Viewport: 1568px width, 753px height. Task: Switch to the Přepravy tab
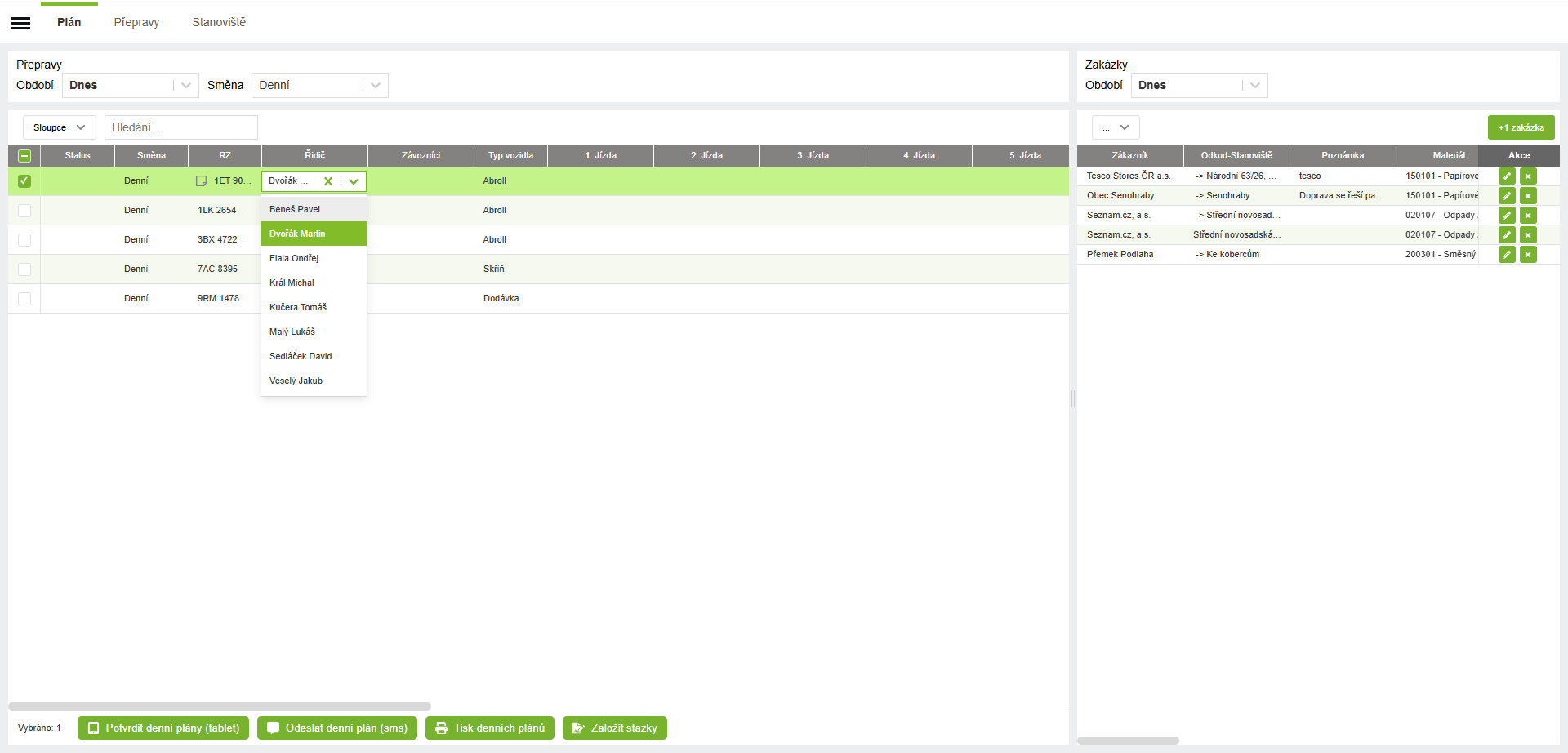(x=136, y=23)
